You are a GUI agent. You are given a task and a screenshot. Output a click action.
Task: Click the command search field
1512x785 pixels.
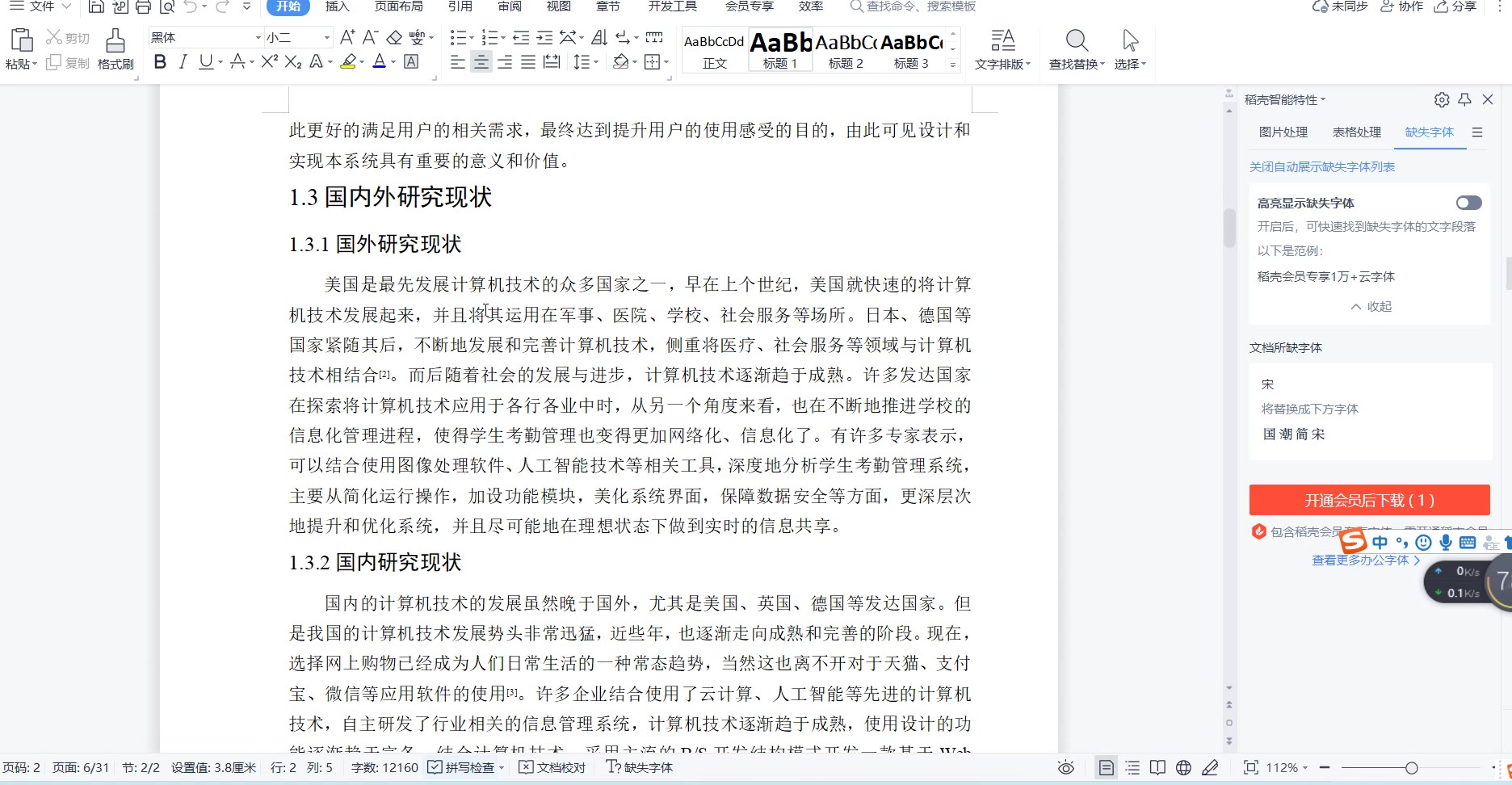tap(913, 6)
